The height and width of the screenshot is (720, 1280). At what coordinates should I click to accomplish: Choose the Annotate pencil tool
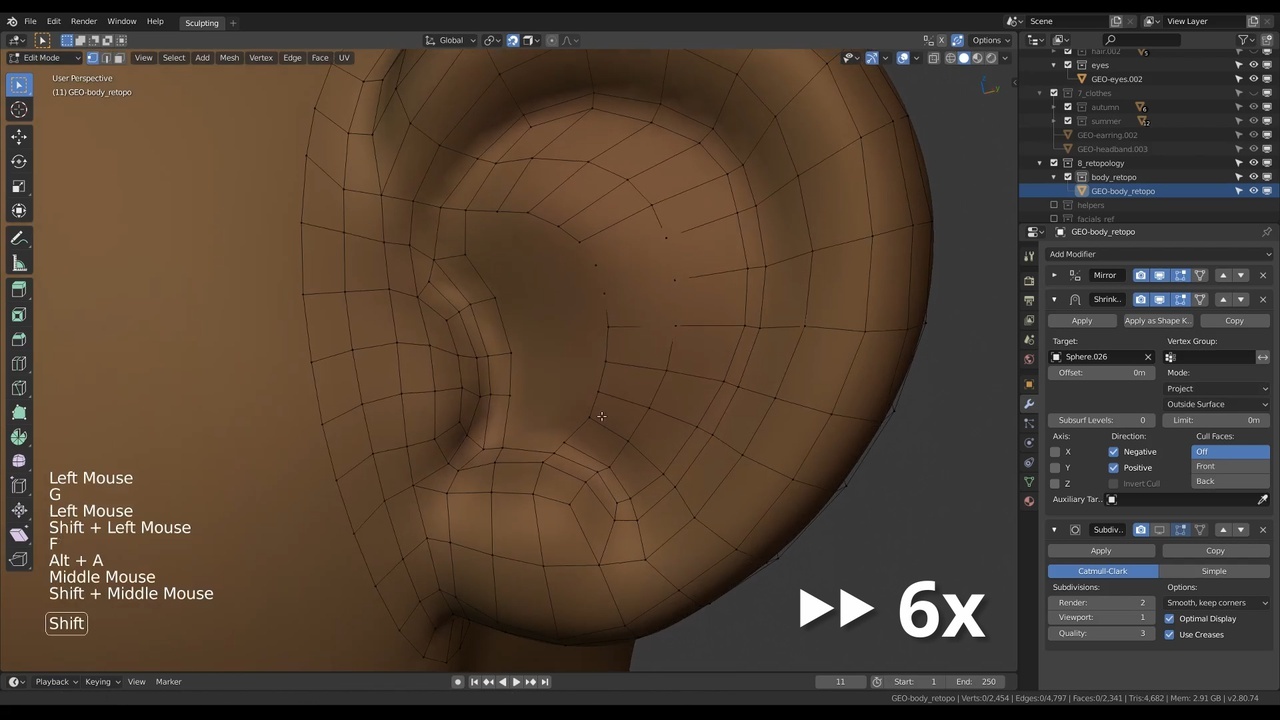point(19,239)
